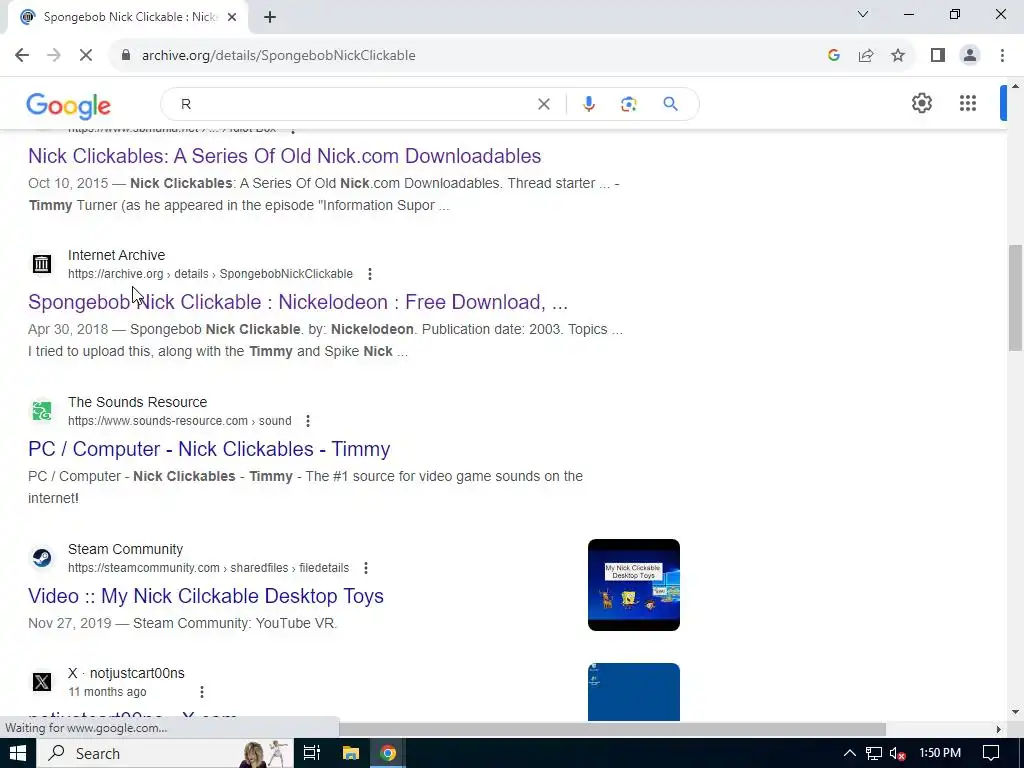Screen dimensions: 1024x768
Task: Go to Google homepage via logo
Action: point(69,105)
